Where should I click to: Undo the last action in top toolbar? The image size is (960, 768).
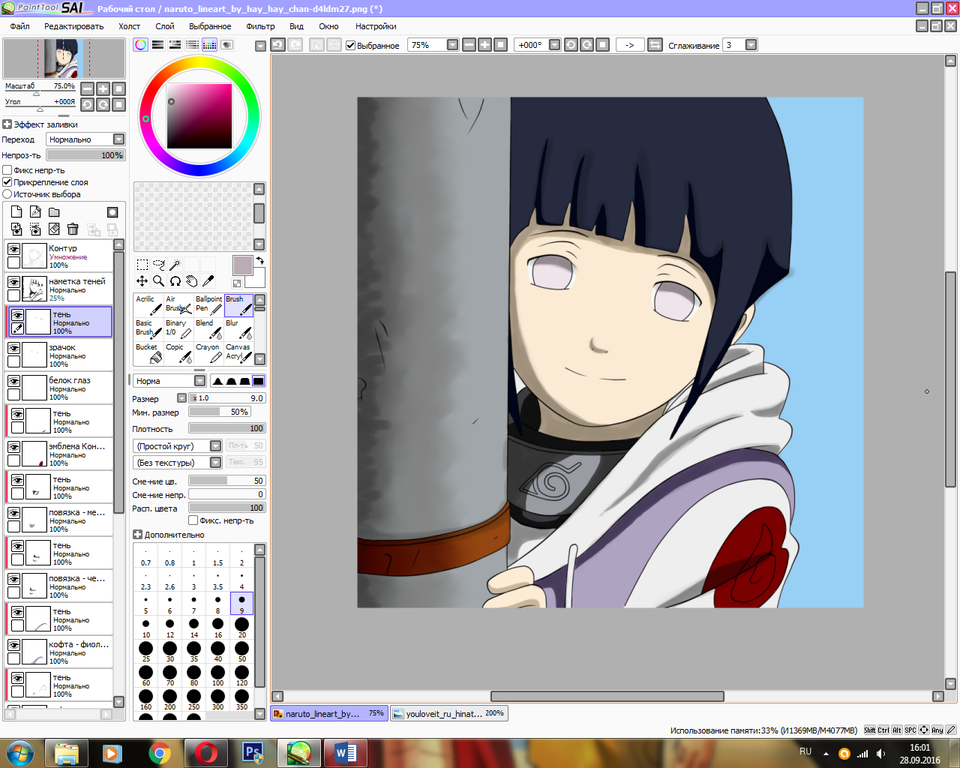click(278, 45)
